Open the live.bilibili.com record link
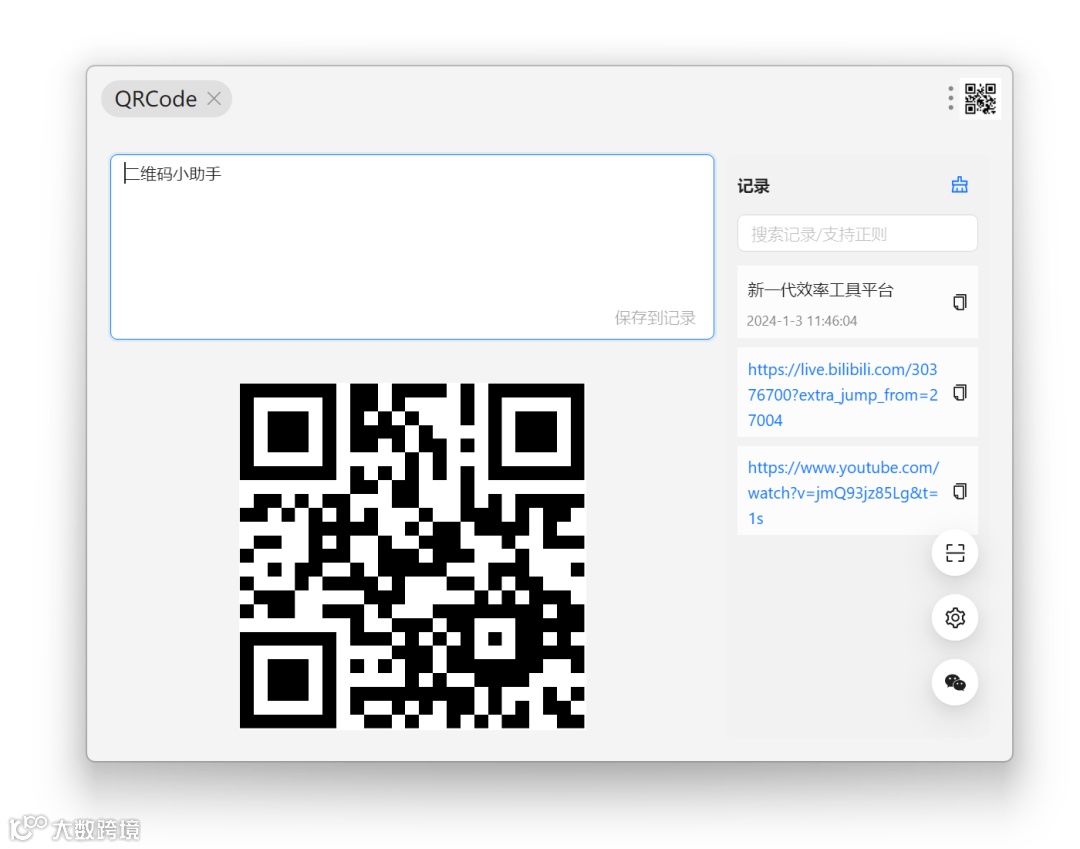The image size is (1080, 849). [x=843, y=395]
